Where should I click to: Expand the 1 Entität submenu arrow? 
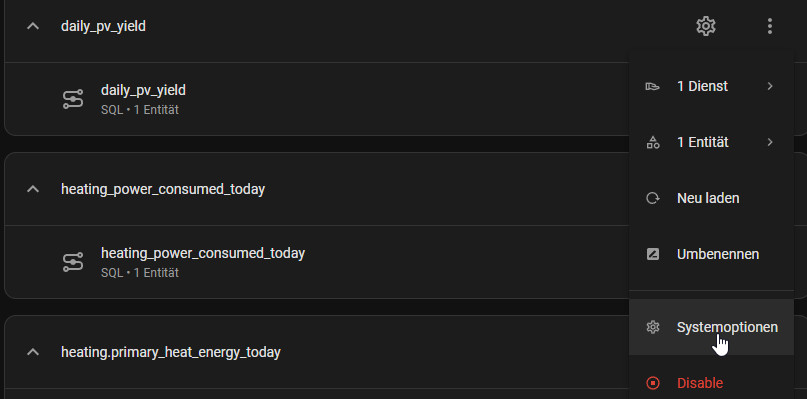[x=770, y=142]
